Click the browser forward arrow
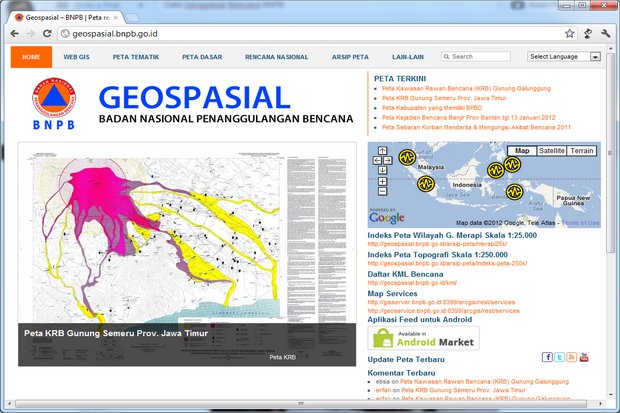This screenshot has width=620, height=413. 31,34
